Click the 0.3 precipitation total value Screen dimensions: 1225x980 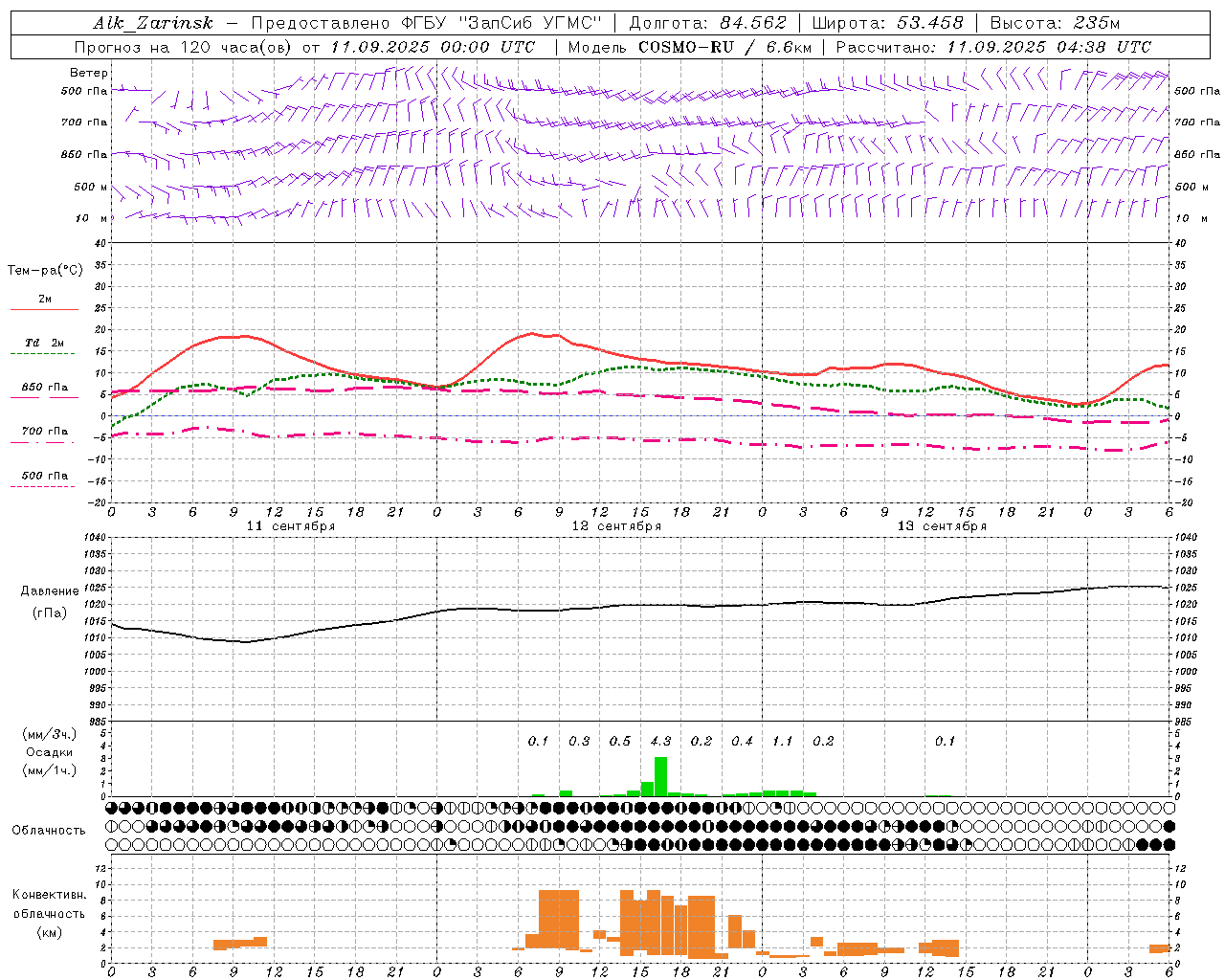579,741
